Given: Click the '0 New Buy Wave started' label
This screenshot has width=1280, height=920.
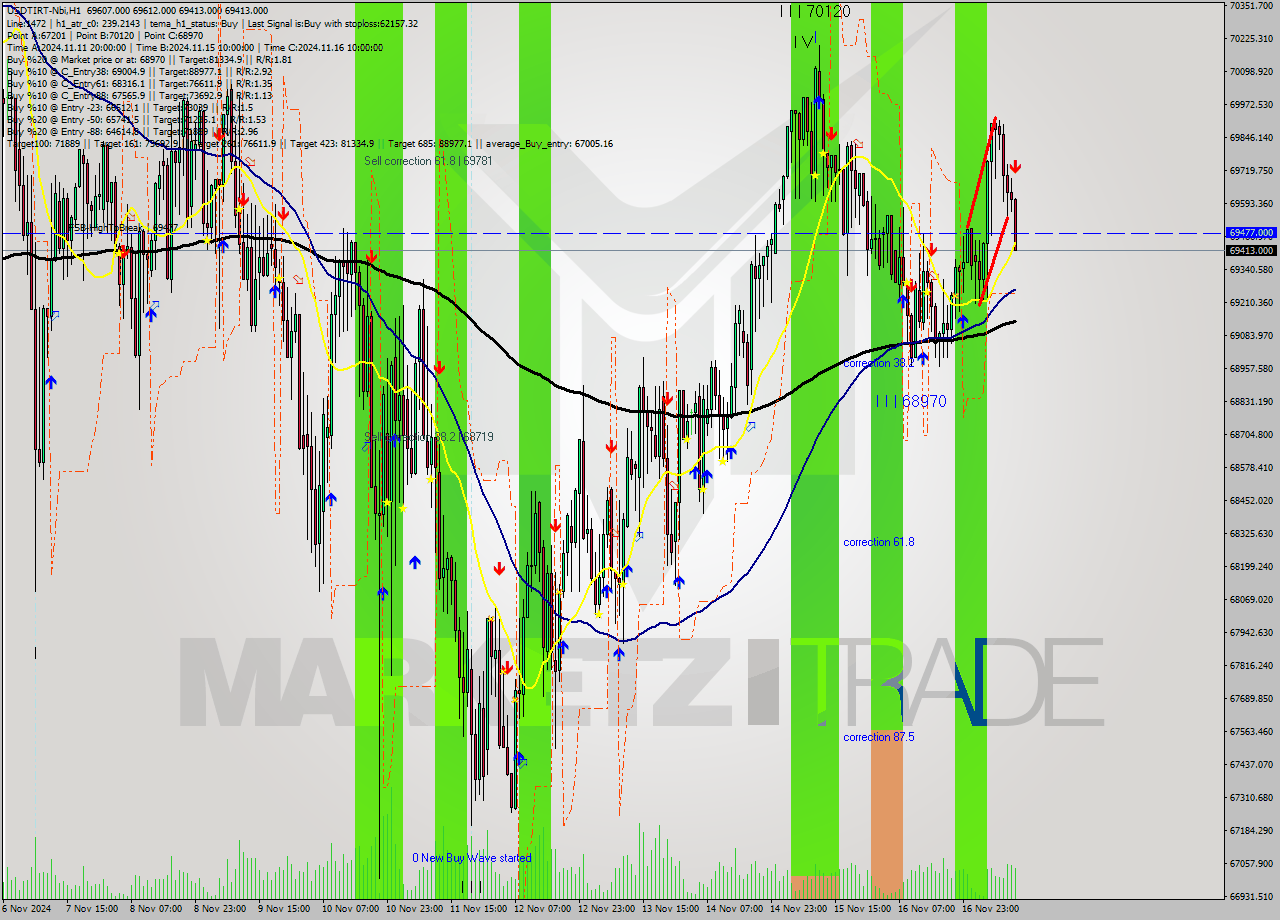Looking at the screenshot, I should pyautogui.click(x=472, y=858).
